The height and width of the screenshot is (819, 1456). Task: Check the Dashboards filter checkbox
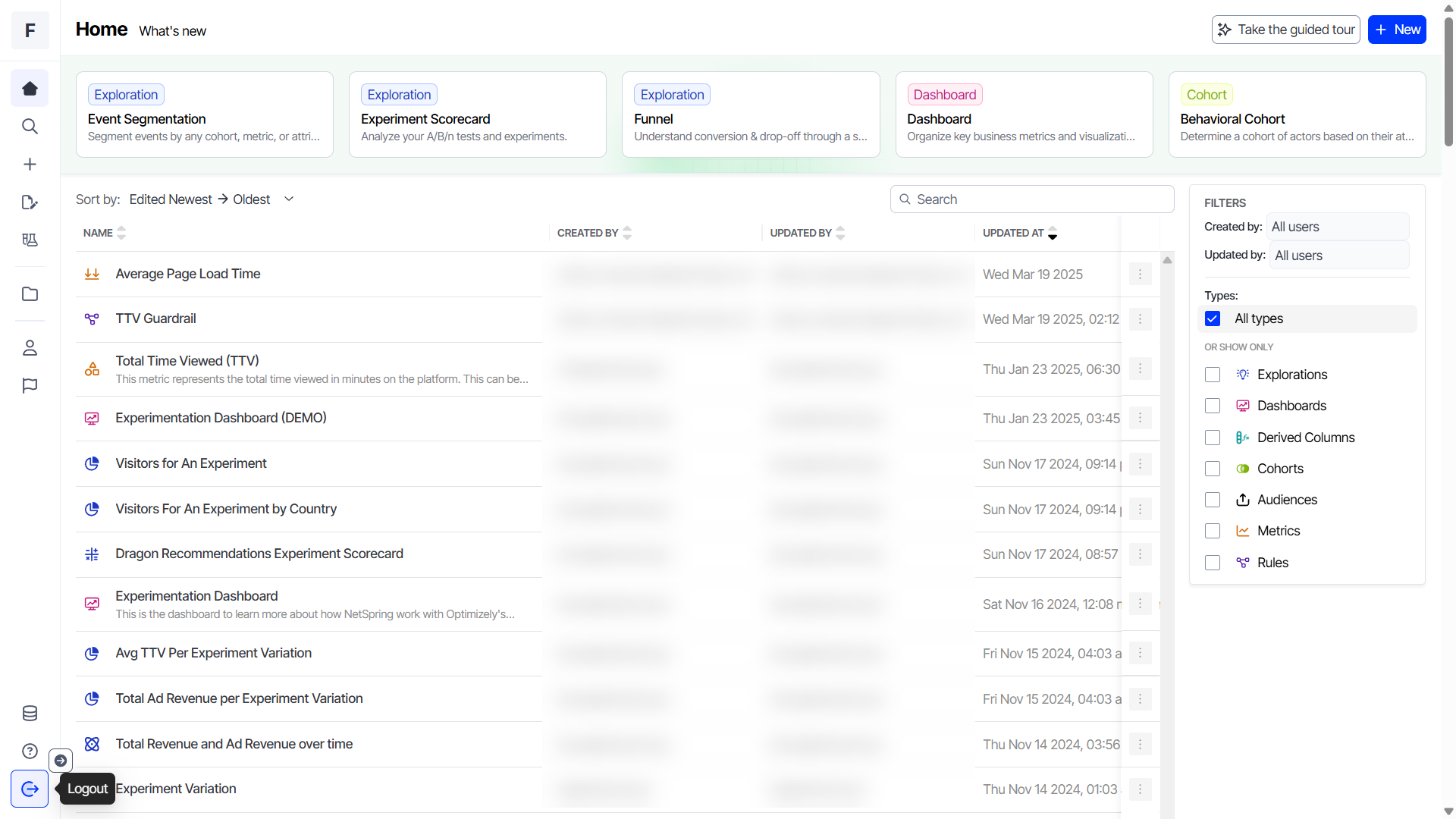point(1213,406)
